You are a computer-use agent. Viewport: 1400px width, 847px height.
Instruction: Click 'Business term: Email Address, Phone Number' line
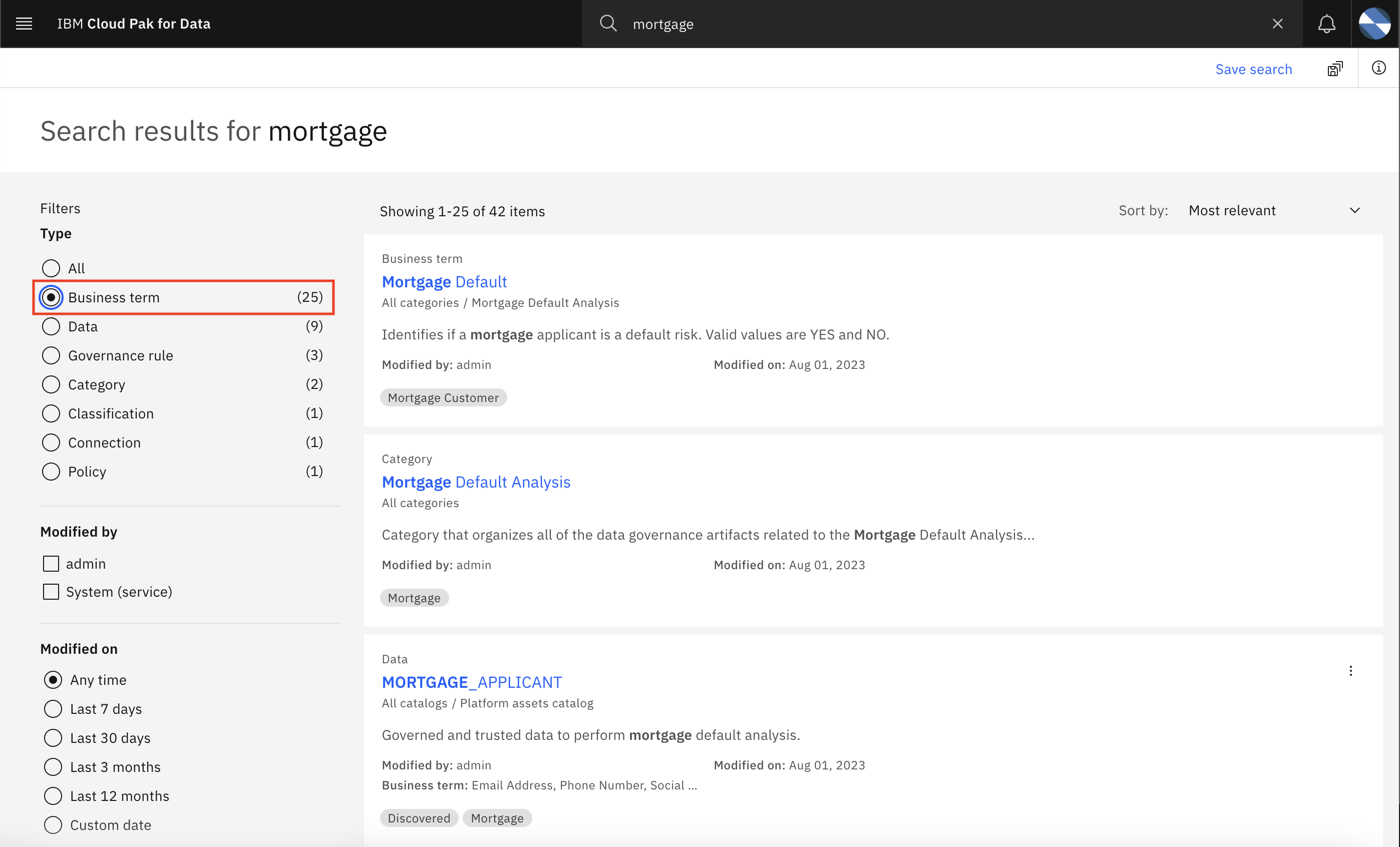(x=539, y=785)
